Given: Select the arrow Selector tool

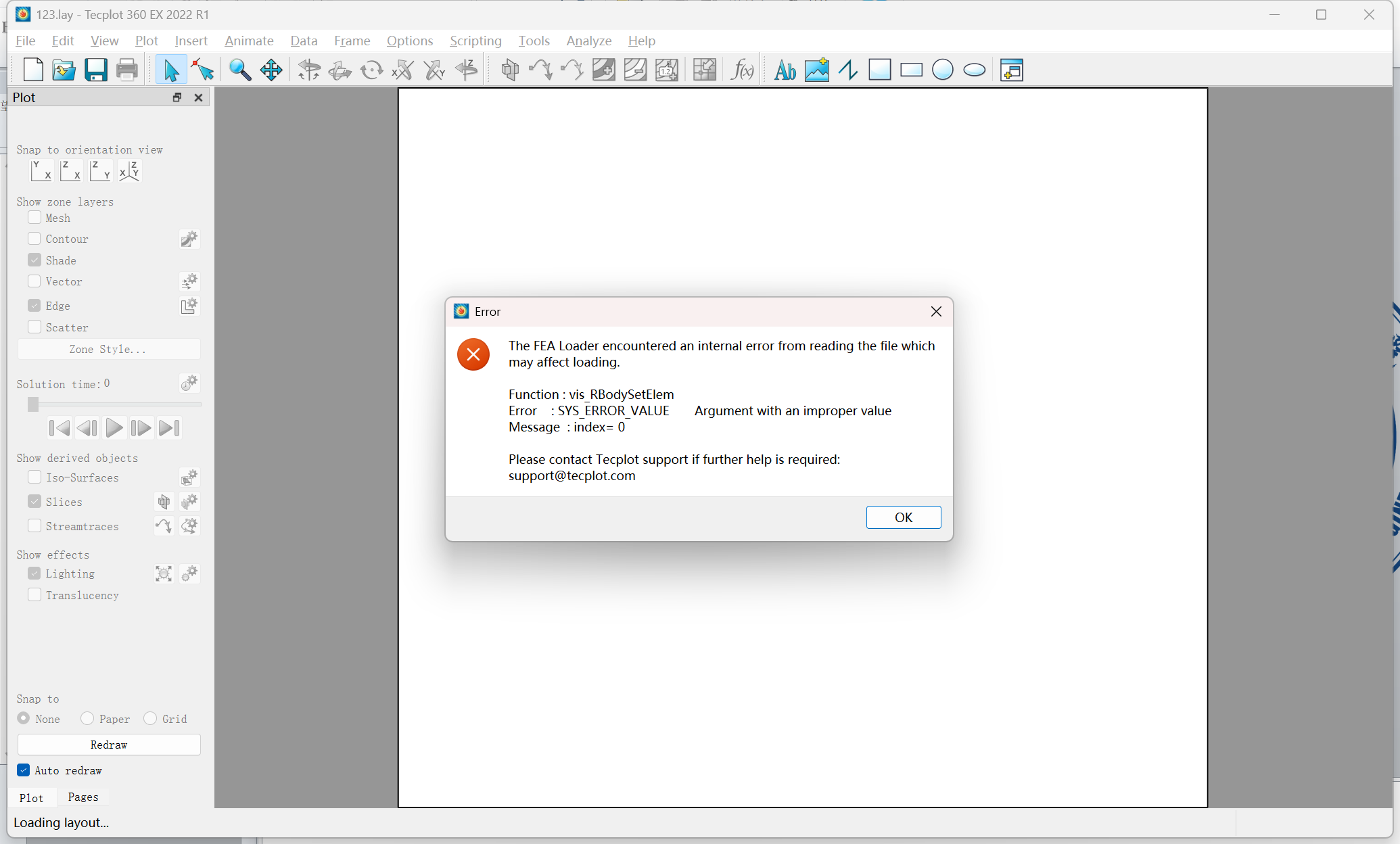Looking at the screenshot, I should pos(170,70).
